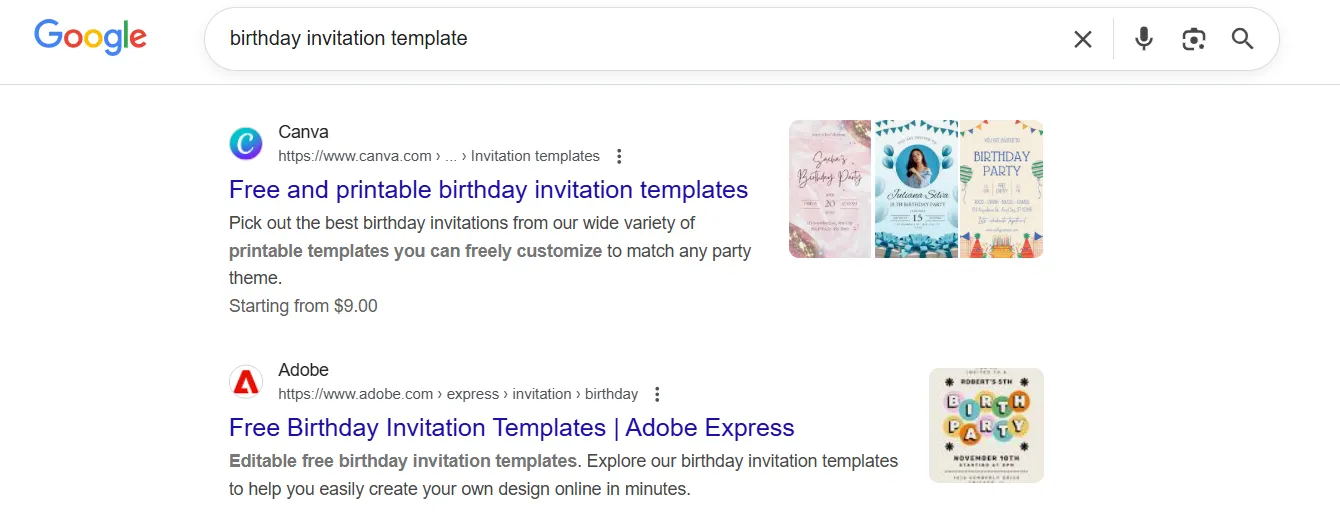Click the Canva snippet starting 'Pick out the best'
This screenshot has height=529, width=1340.
490,250
